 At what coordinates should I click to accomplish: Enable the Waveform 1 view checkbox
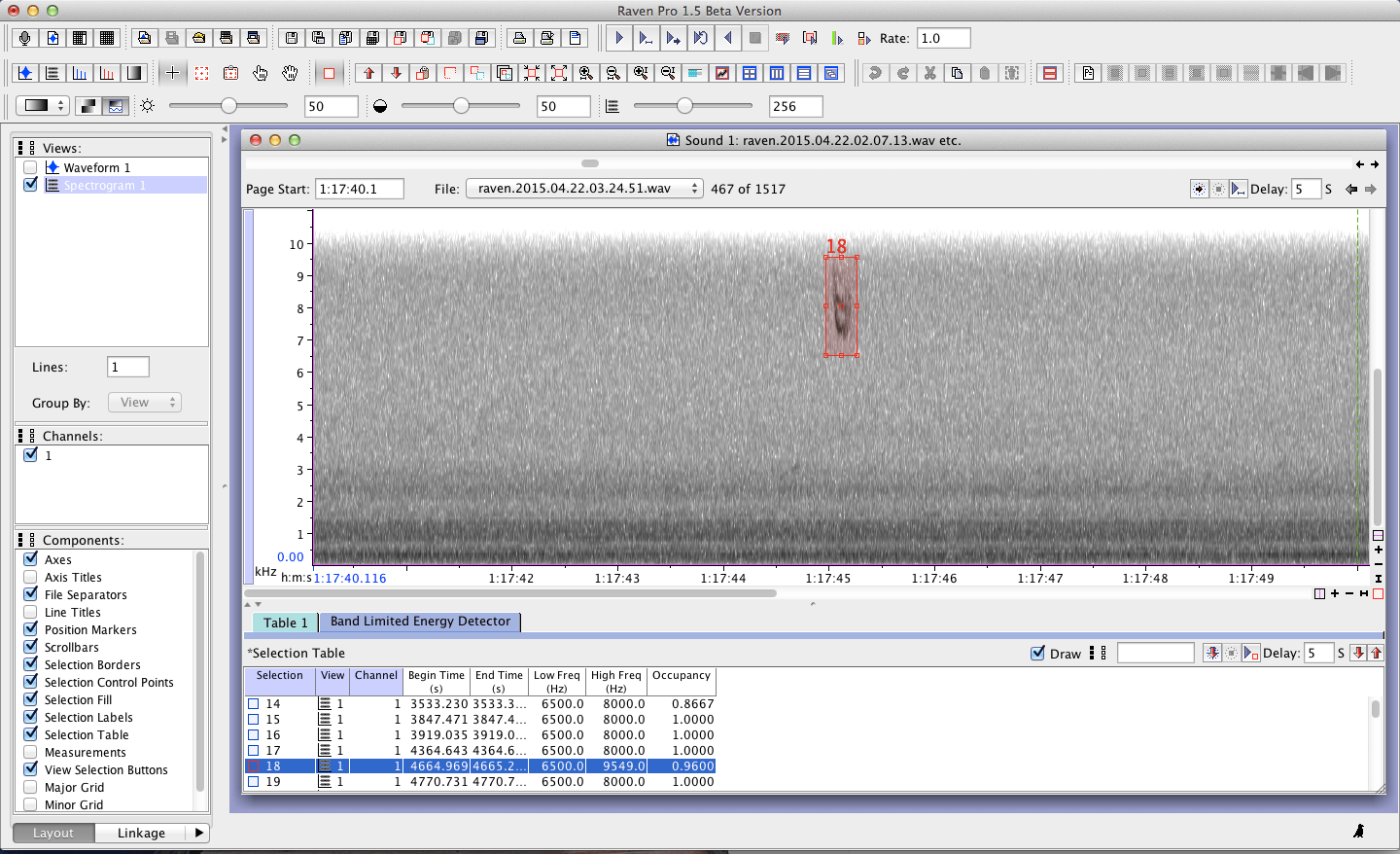(x=30, y=167)
